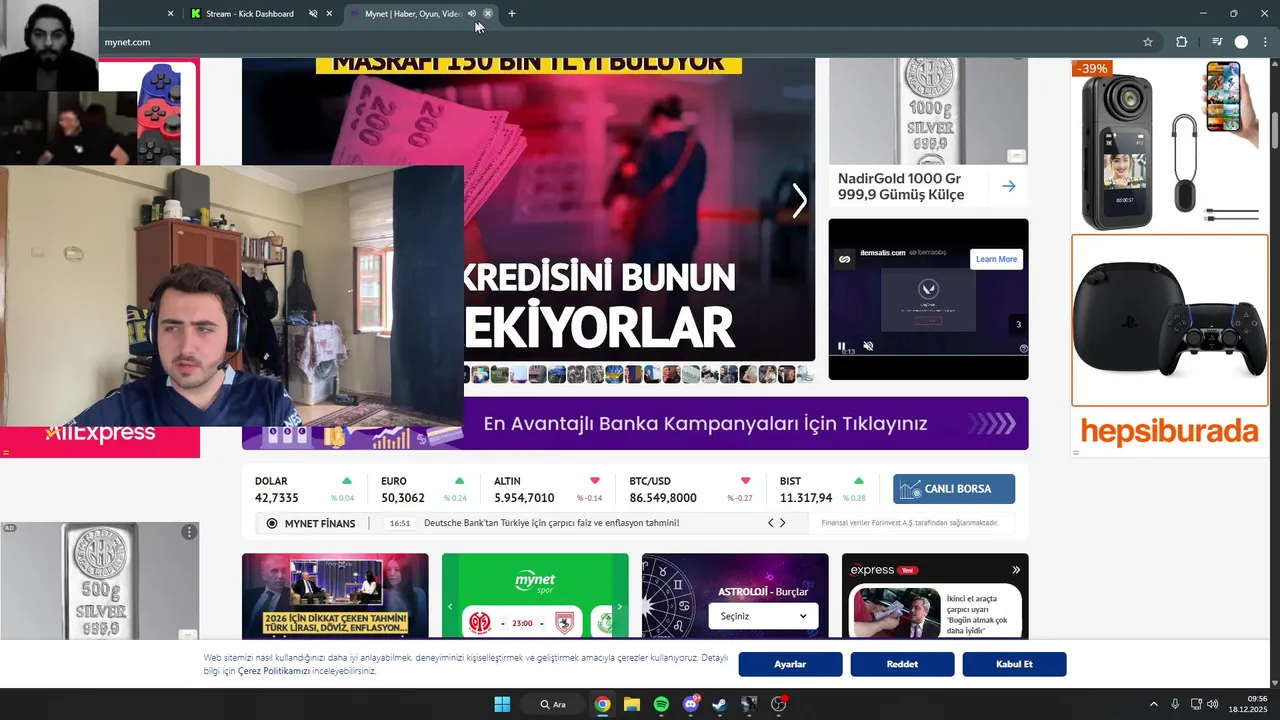This screenshot has width=1280, height=720.
Task: Open the İkinci el araçta news card
Action: [935, 612]
